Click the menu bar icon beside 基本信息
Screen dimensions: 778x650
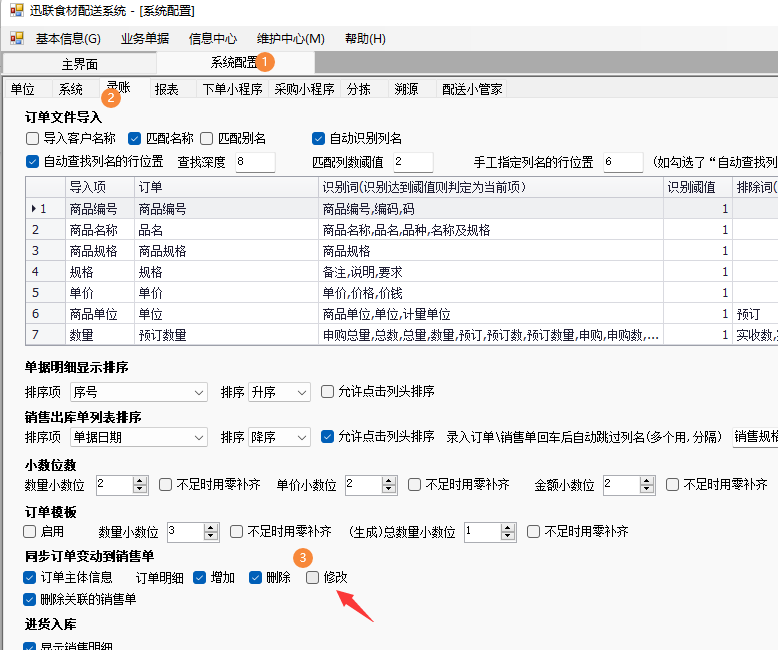[17, 38]
